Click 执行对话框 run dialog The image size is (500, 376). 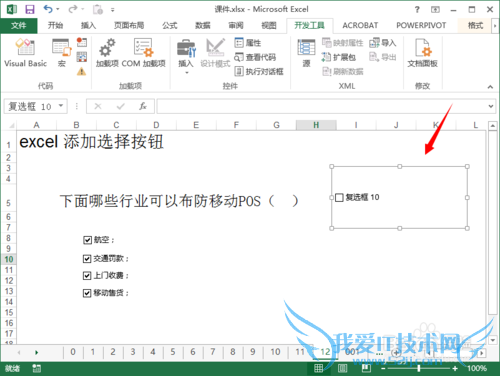[259, 71]
